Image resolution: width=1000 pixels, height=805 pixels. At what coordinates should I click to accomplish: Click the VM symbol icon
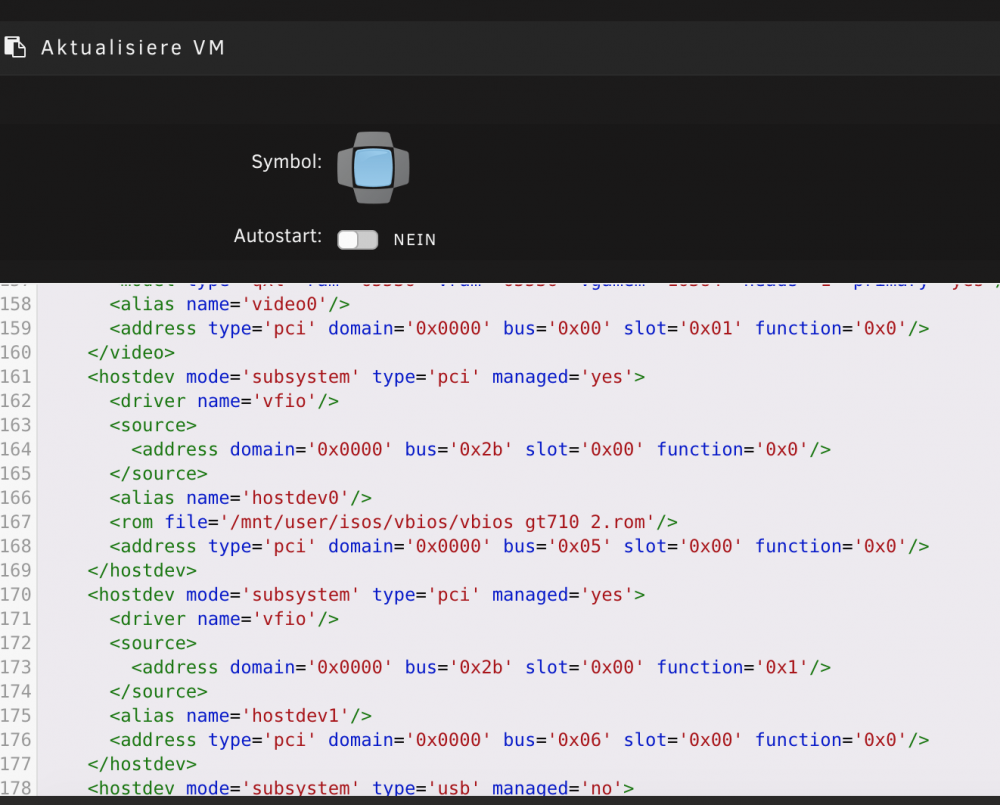tap(373, 168)
